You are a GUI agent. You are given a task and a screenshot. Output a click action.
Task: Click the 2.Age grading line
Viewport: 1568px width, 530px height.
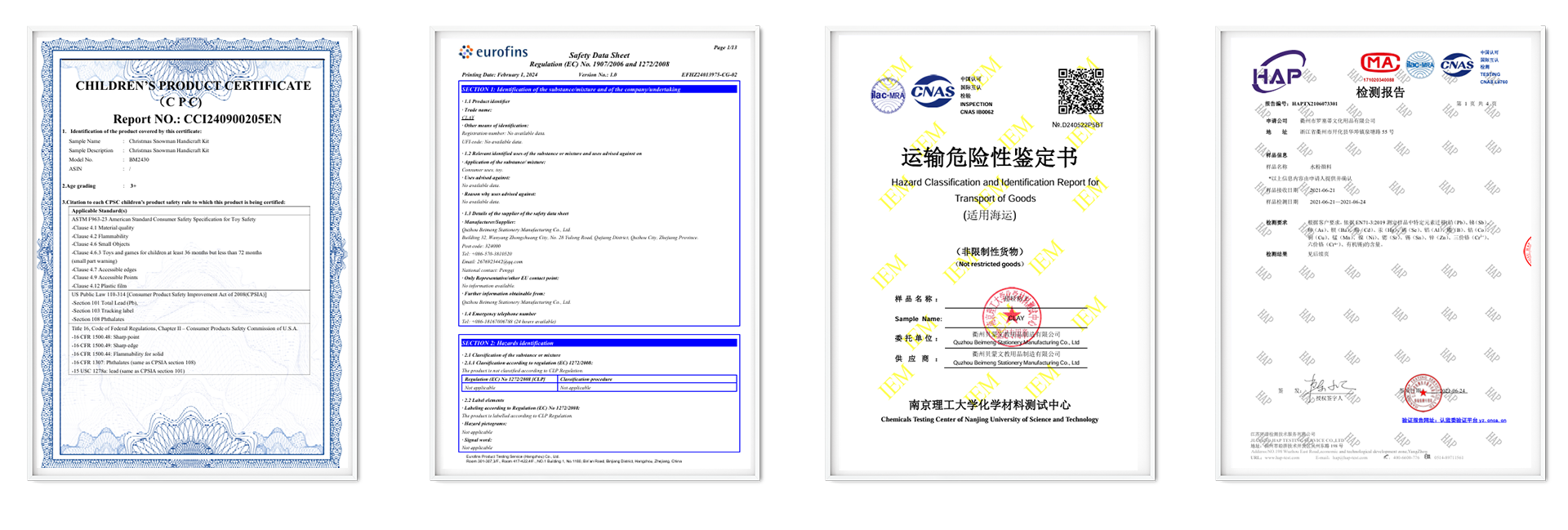click(x=99, y=186)
